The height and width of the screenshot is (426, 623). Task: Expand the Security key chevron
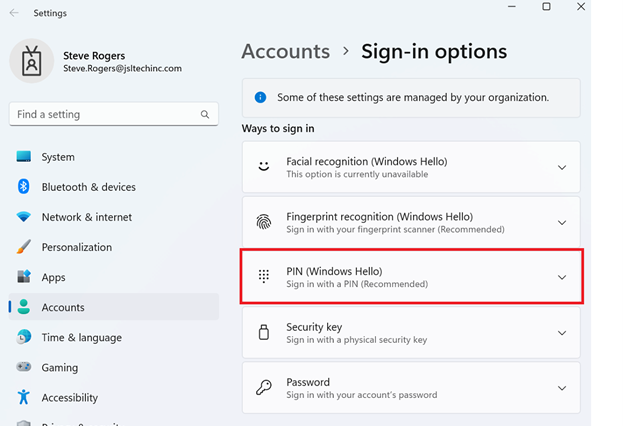561,333
